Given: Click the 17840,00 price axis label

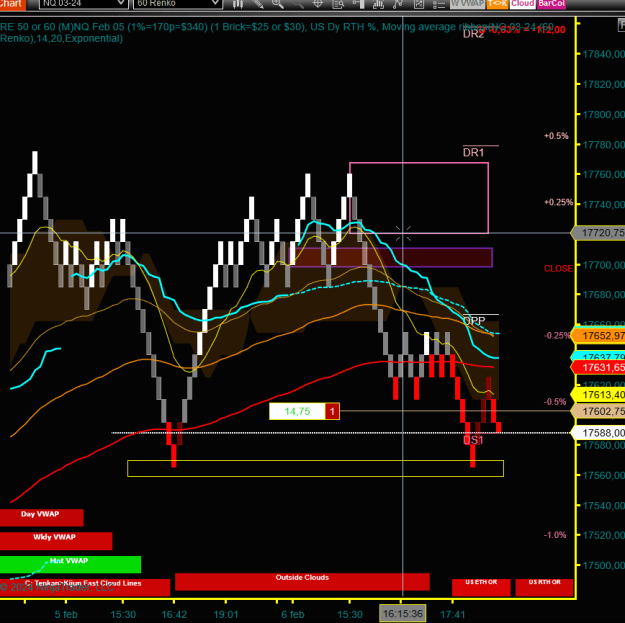Looking at the screenshot, I should [x=603, y=54].
